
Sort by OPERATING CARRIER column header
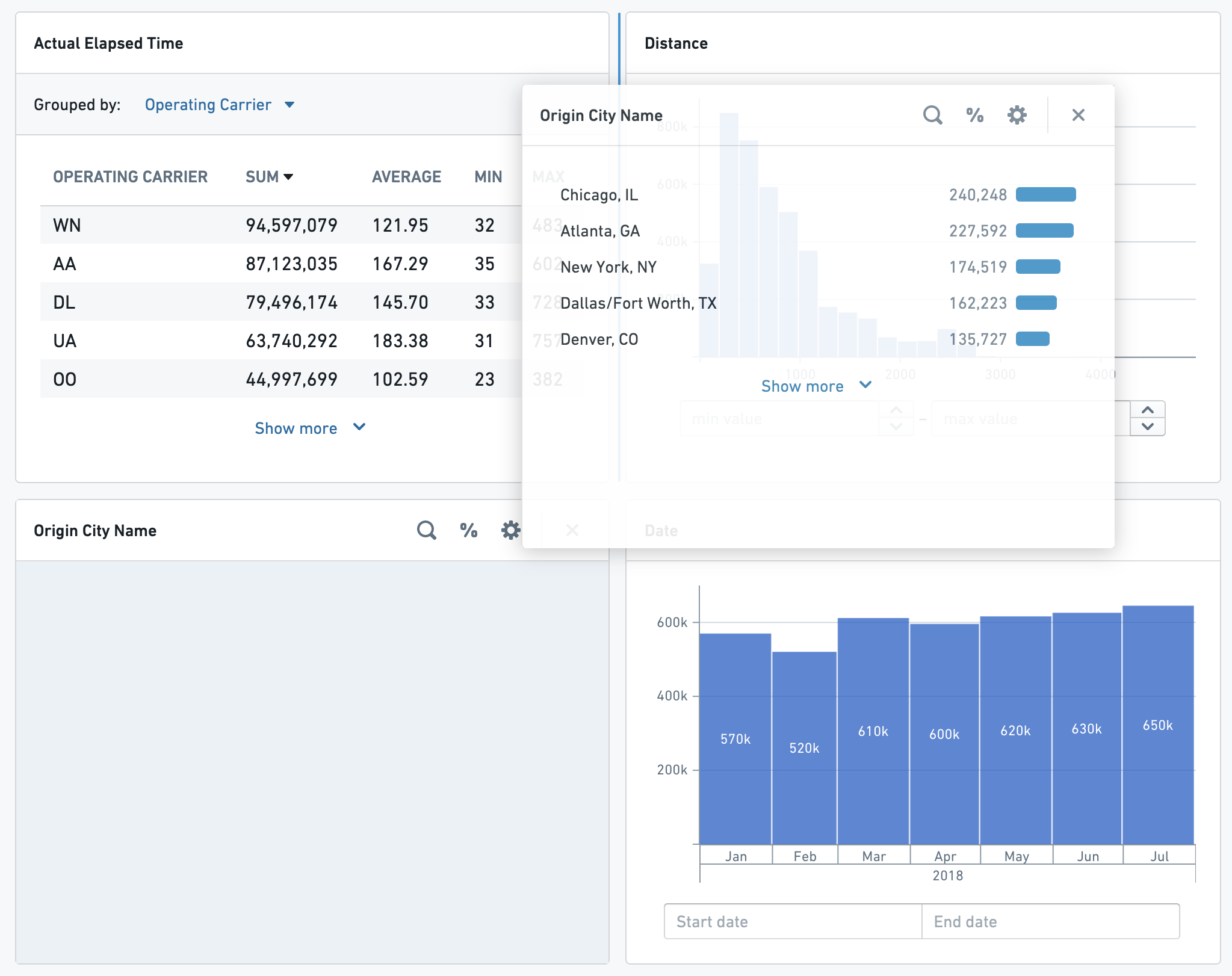click(x=130, y=177)
